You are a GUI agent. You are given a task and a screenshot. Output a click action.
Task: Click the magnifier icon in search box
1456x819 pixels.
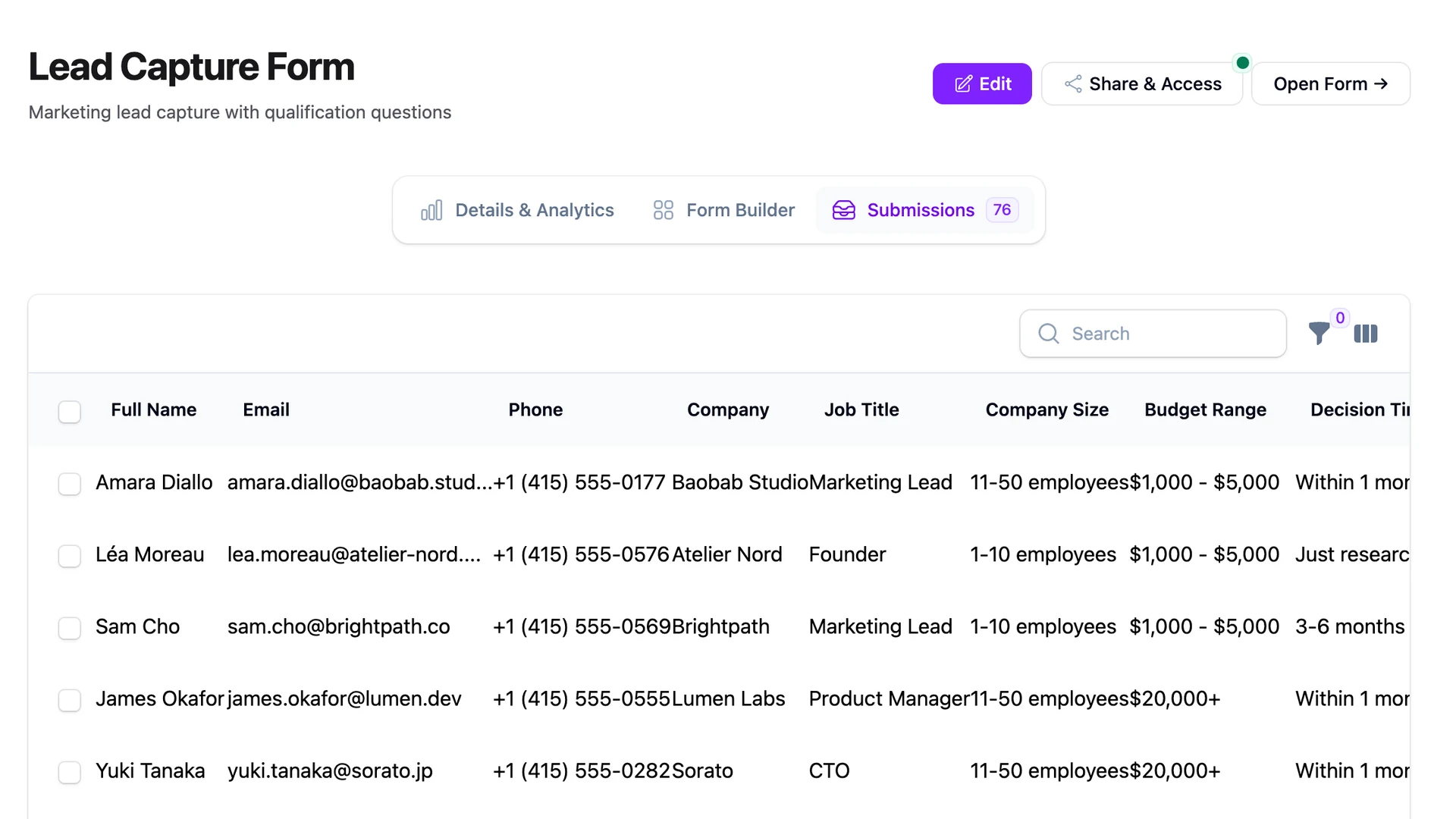pyautogui.click(x=1048, y=334)
